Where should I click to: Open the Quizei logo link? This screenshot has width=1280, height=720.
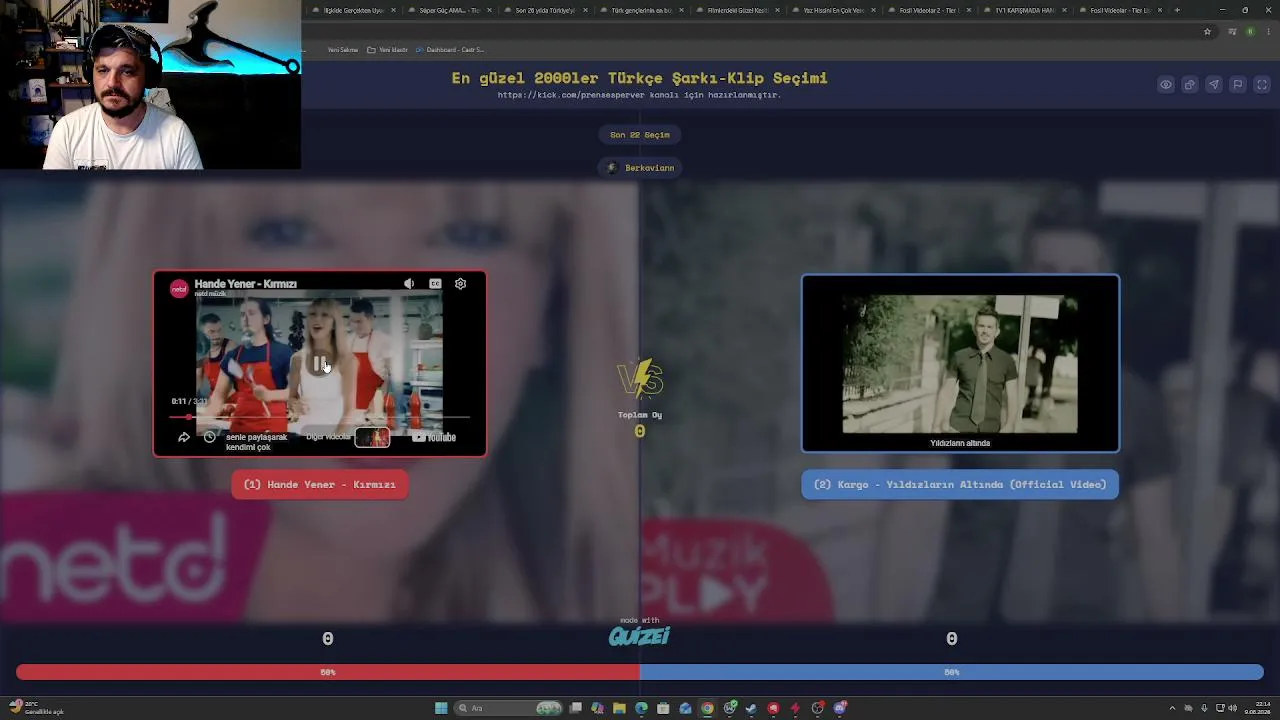(x=640, y=634)
